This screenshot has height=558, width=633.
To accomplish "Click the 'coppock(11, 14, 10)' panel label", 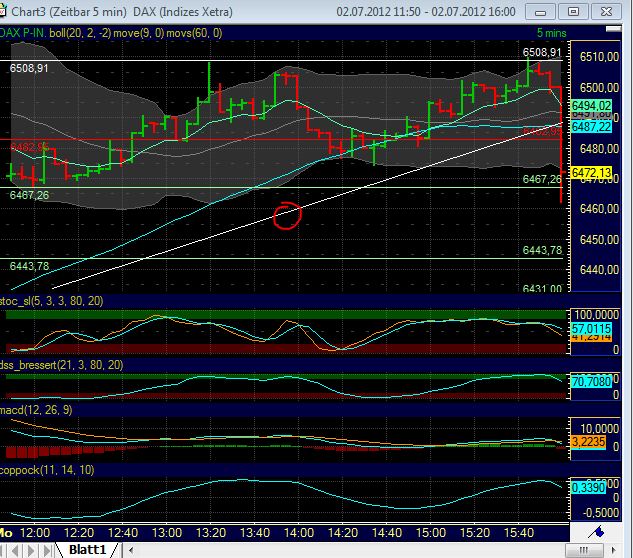I will tap(47, 470).
